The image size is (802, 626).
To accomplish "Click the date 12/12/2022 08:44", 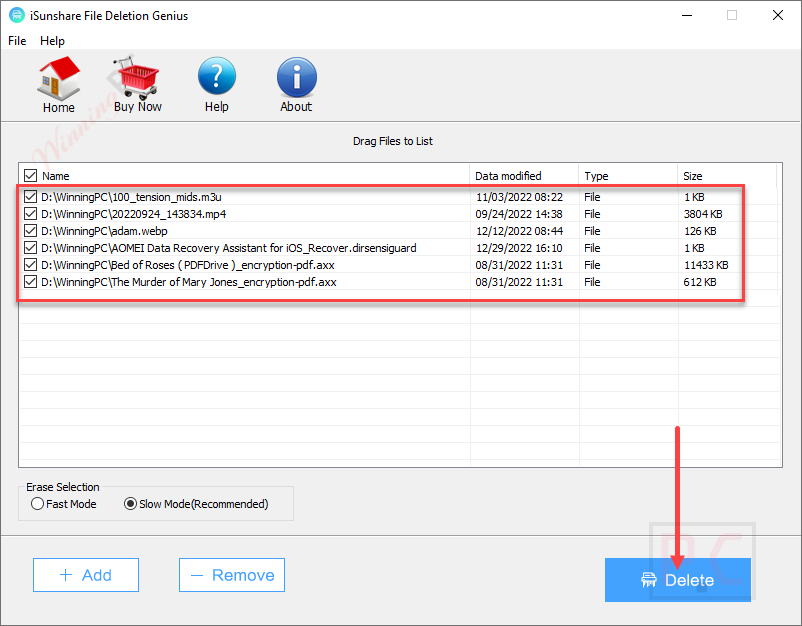I will tap(519, 231).
